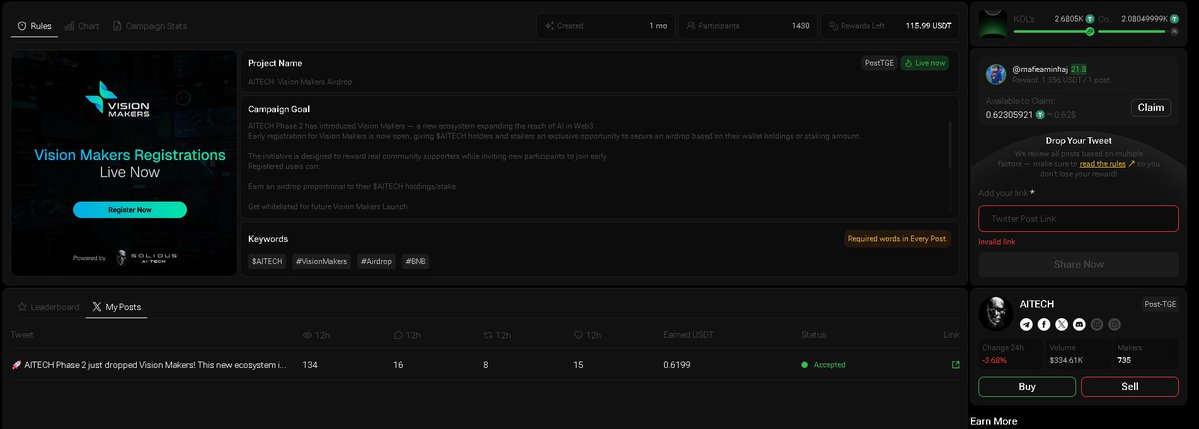Image resolution: width=1199 pixels, height=429 pixels.
Task: Select the My Posts tab
Action: coord(116,307)
